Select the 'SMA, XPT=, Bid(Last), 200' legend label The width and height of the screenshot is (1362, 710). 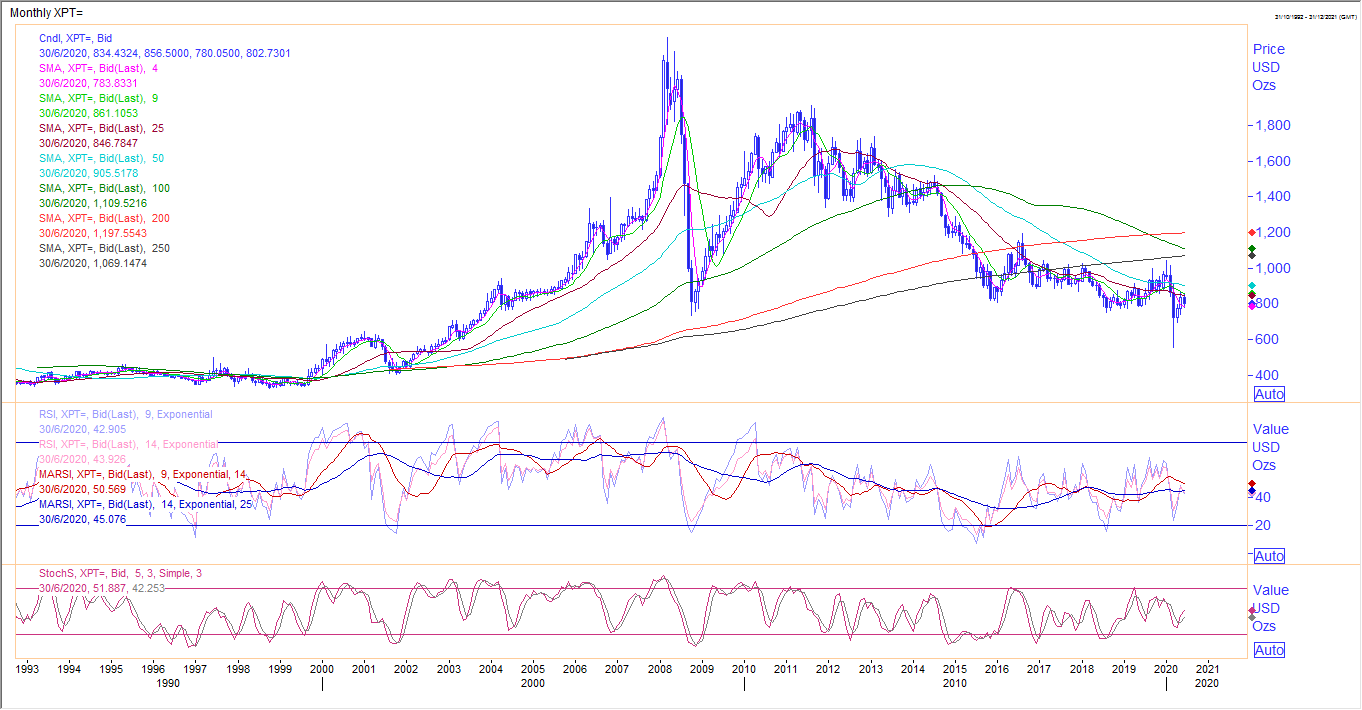(x=104, y=218)
